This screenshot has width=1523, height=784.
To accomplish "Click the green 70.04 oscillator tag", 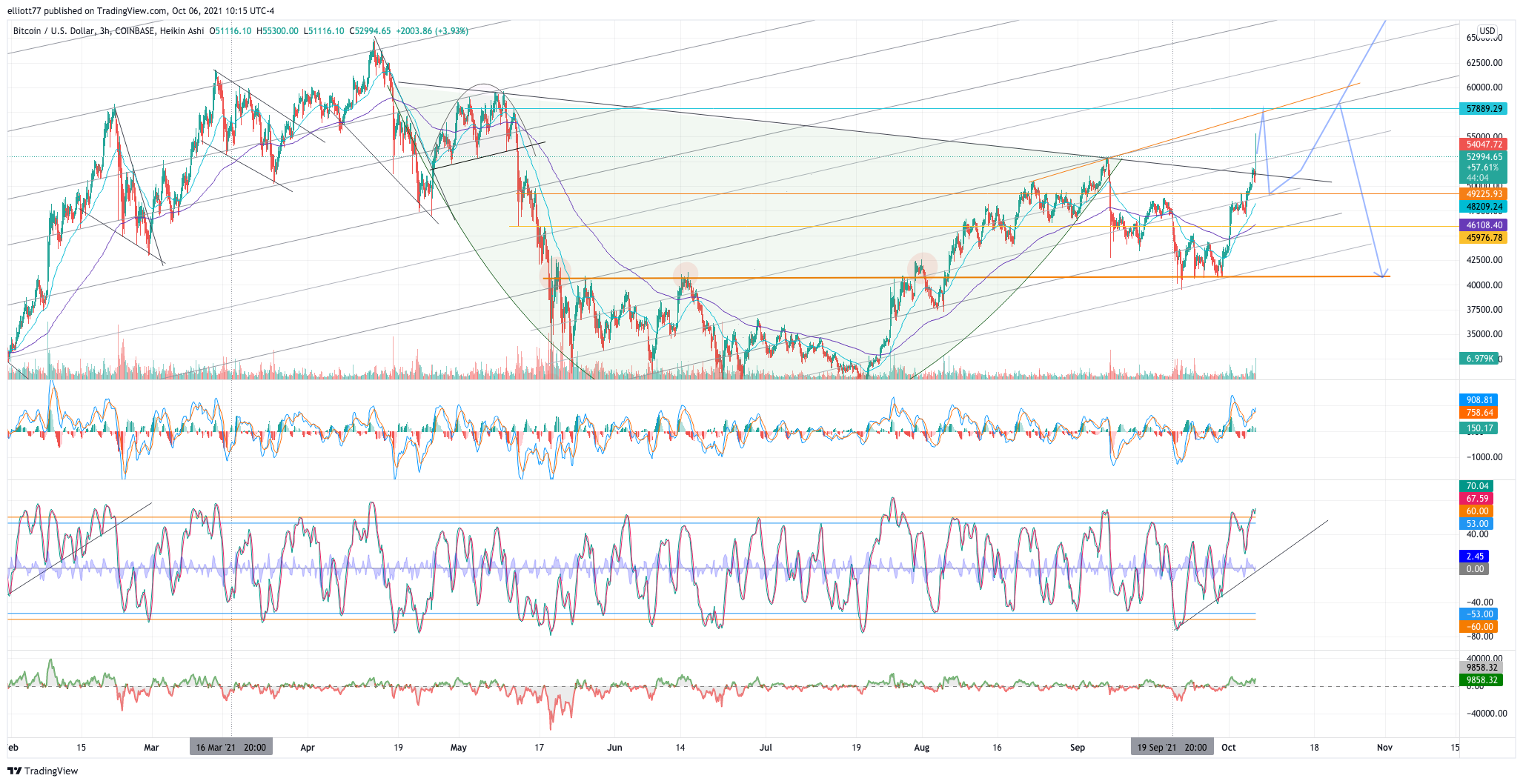I will click(1477, 486).
